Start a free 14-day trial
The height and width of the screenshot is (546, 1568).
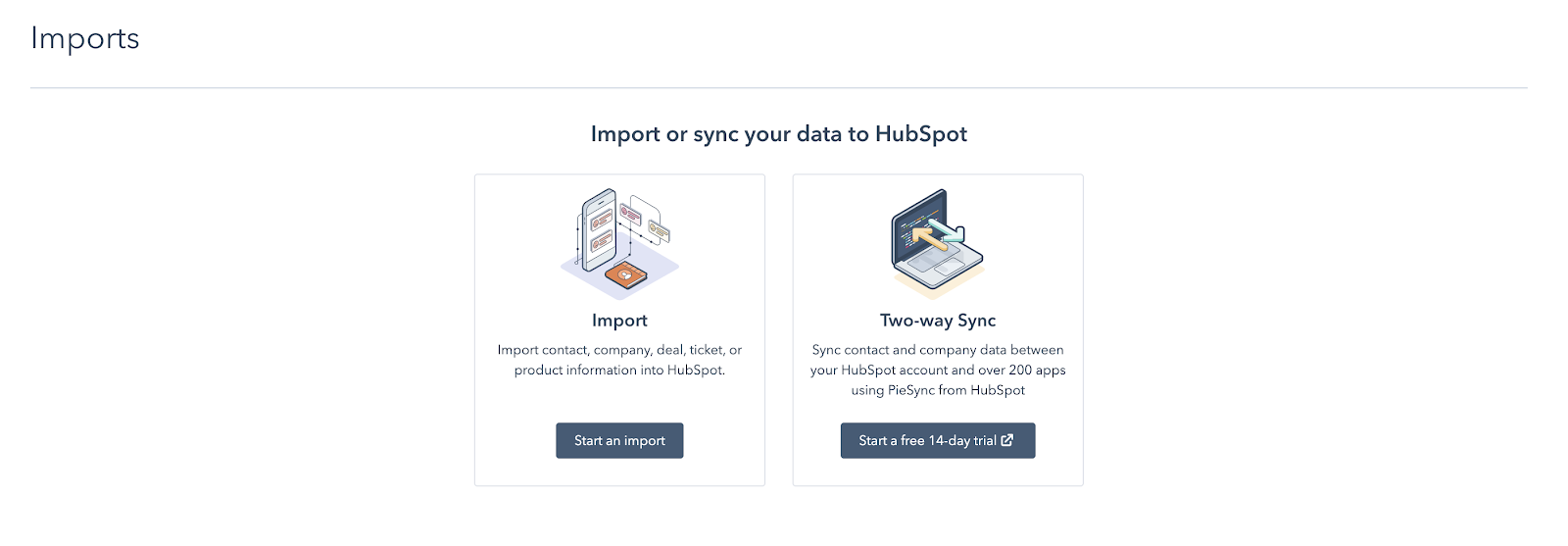938,440
